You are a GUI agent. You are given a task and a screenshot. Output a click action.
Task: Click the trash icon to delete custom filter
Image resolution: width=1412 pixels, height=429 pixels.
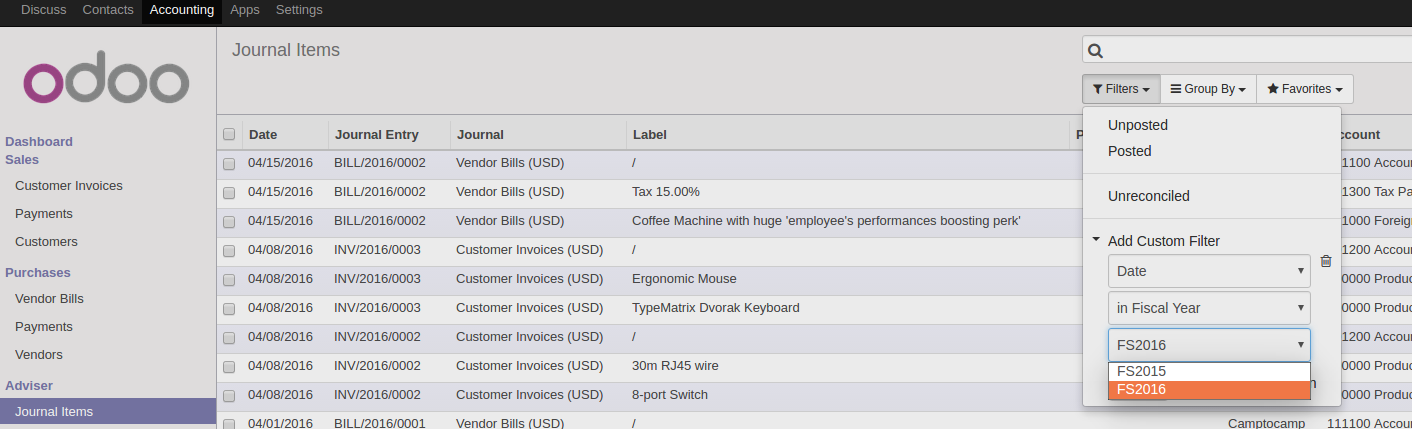click(1326, 261)
